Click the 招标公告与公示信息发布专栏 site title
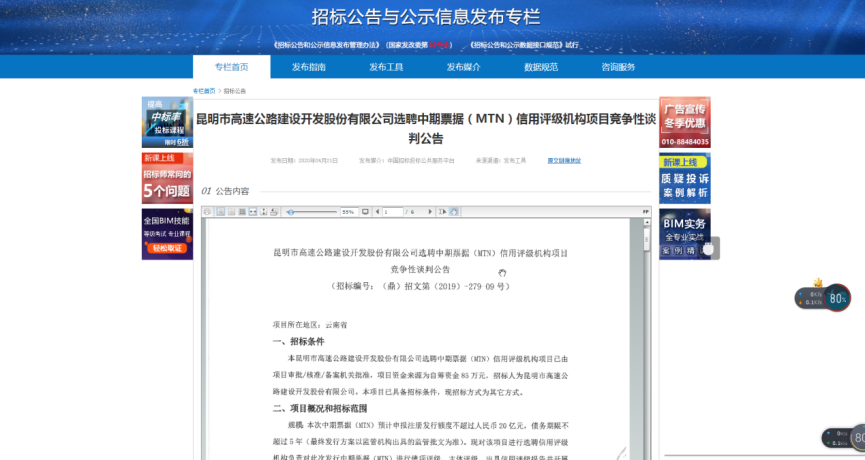 pos(425,17)
